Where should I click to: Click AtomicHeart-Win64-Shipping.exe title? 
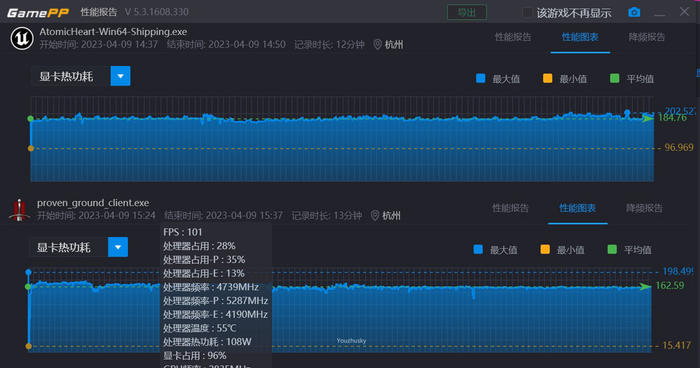click(x=113, y=32)
